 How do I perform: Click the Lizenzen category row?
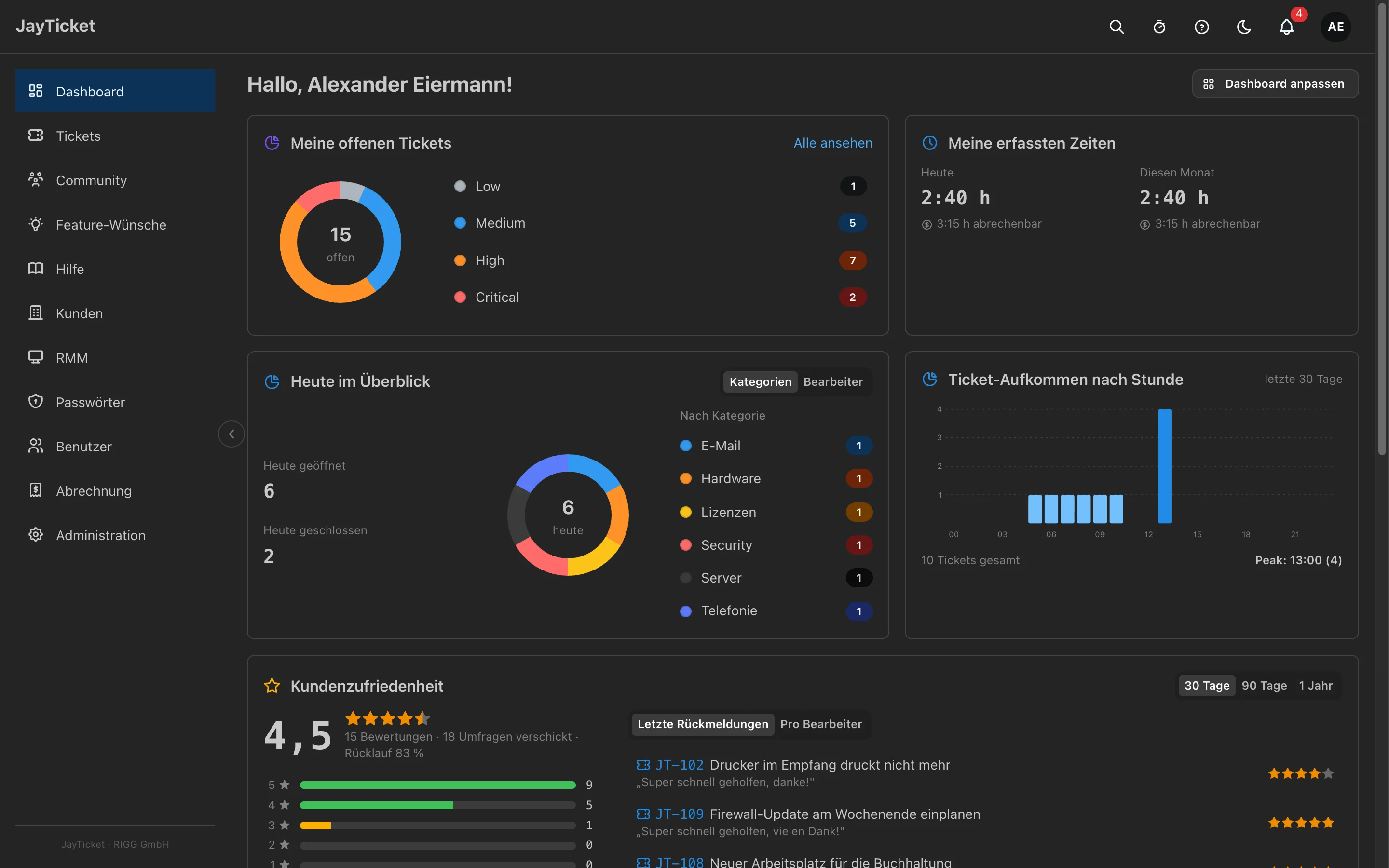776,512
